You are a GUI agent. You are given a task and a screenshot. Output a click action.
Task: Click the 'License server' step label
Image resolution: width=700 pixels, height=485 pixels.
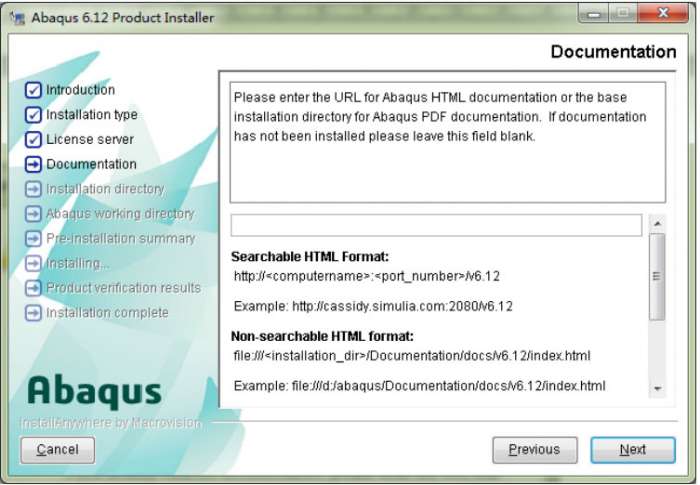(90, 139)
